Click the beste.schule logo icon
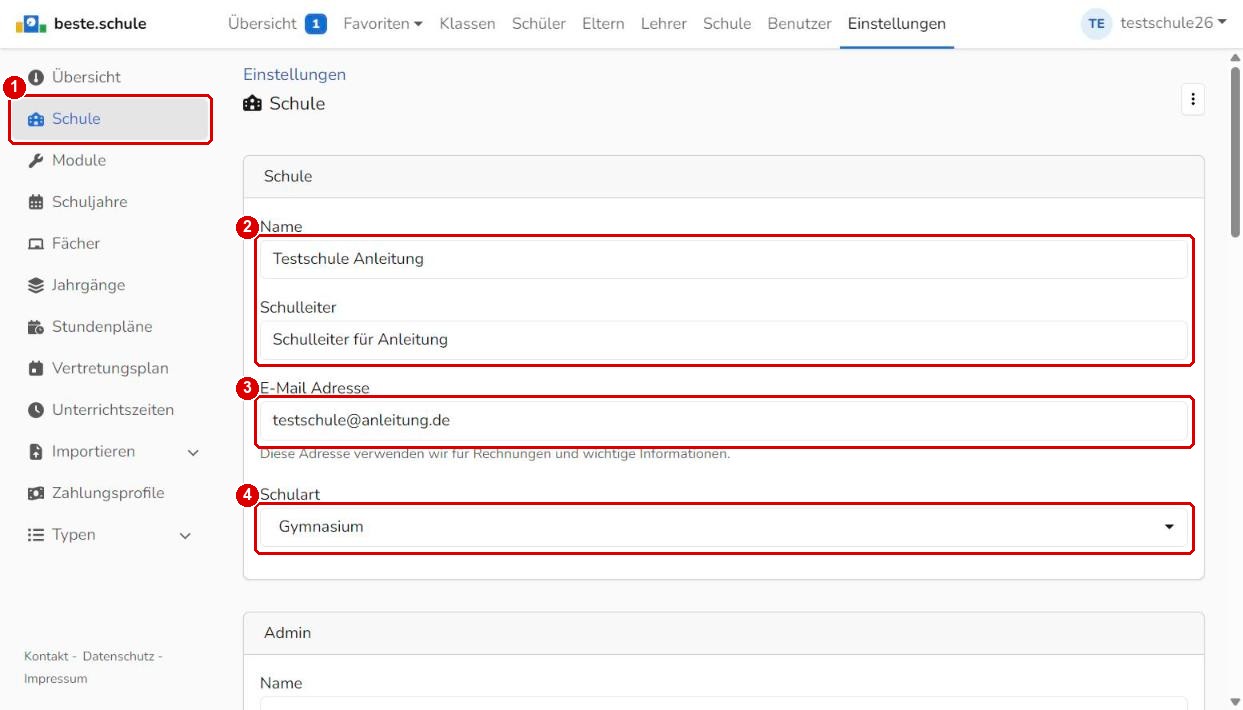This screenshot has height=710, width=1243. [x=32, y=23]
